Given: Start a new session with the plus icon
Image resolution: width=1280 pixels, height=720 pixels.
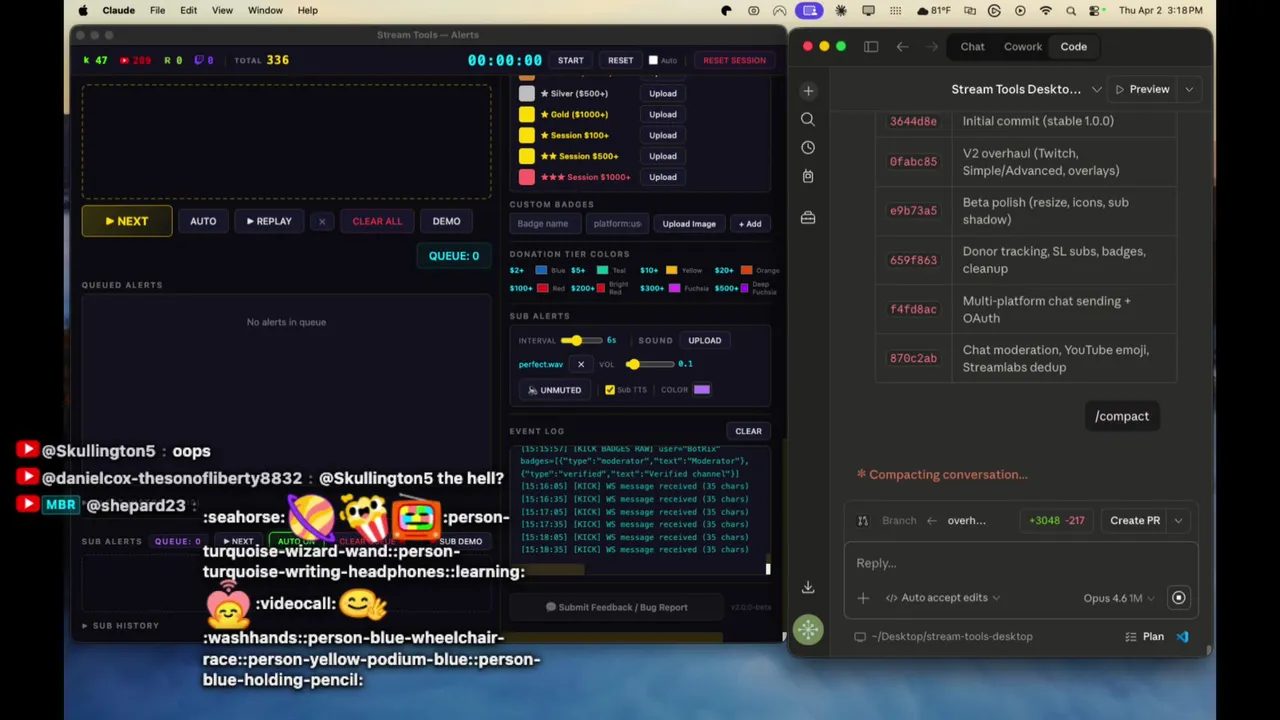Looking at the screenshot, I should 808,91.
